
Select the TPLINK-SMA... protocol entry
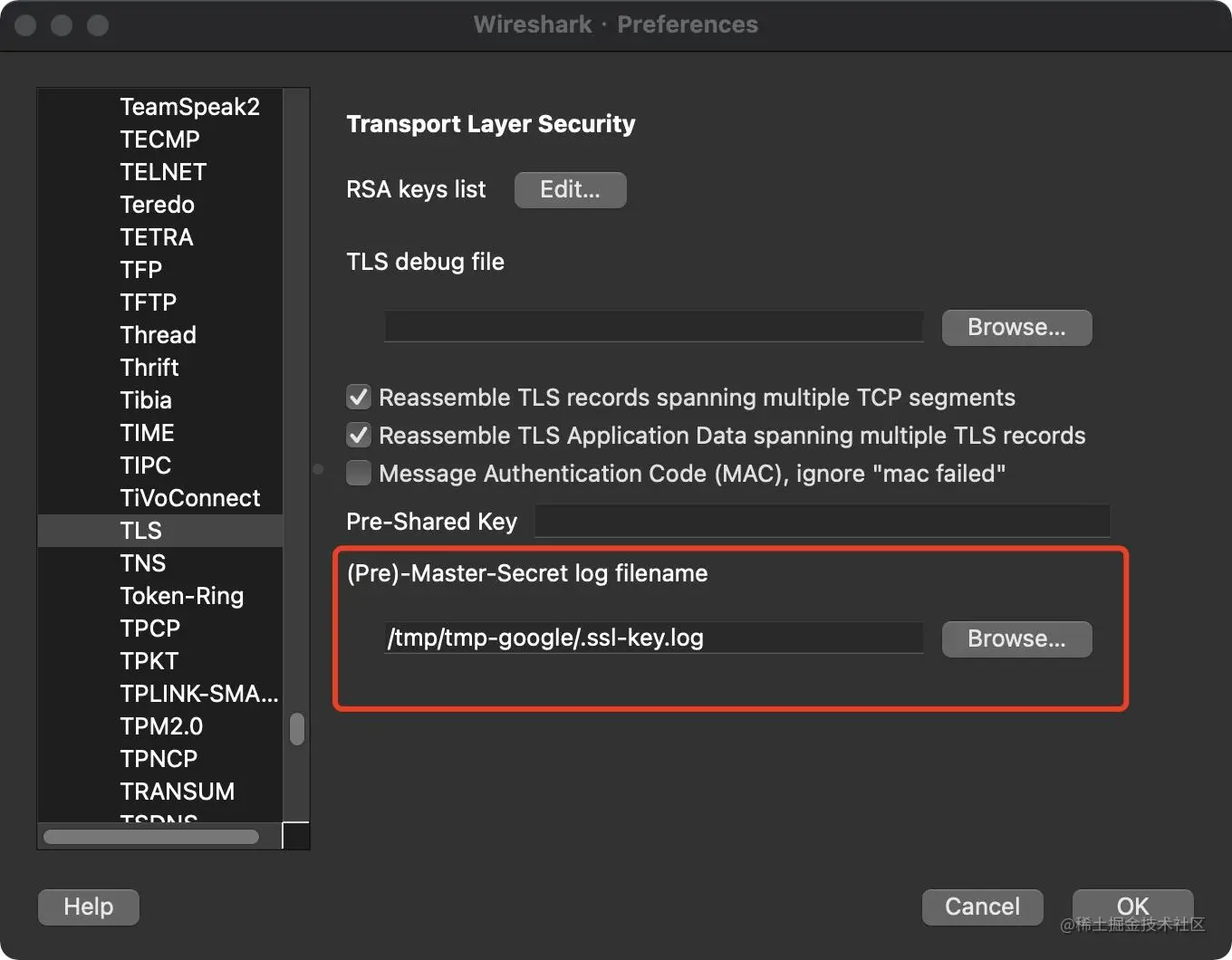pos(160,694)
